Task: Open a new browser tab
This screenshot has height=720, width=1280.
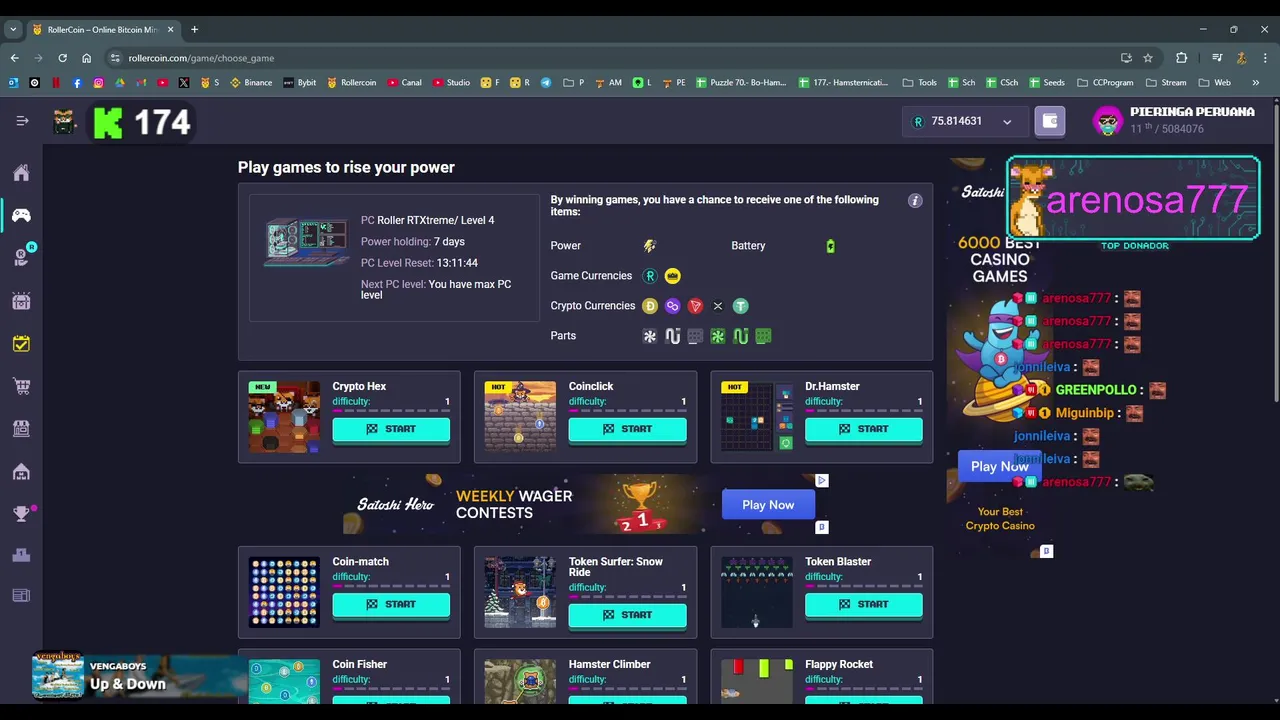Action: point(195,29)
